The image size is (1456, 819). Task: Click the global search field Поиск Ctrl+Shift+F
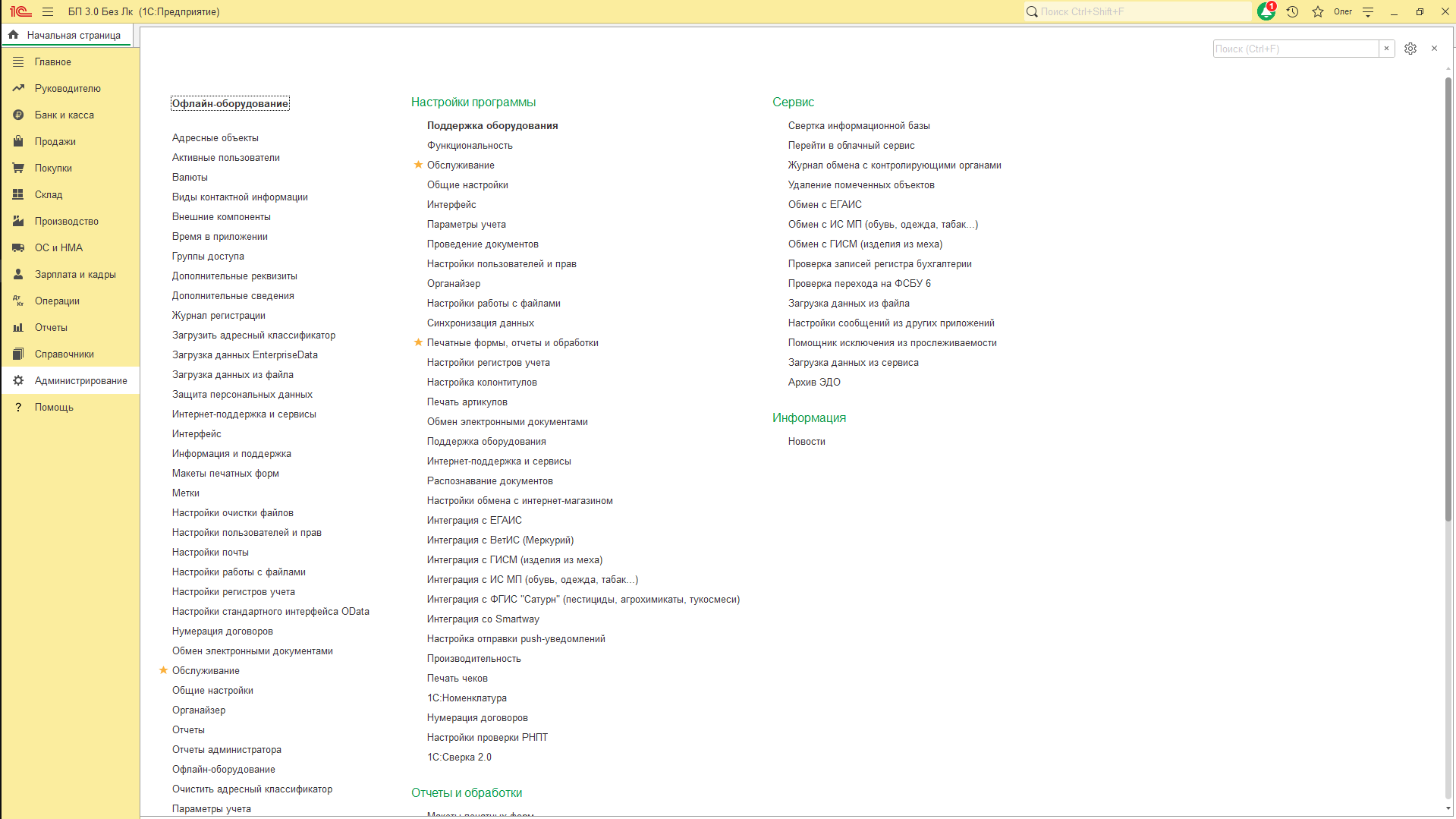click(x=1137, y=11)
